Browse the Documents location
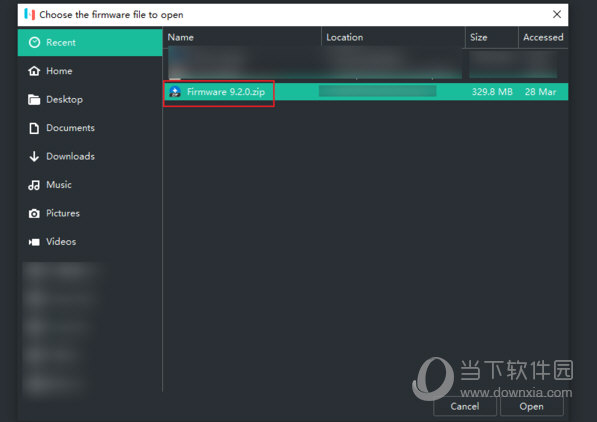 90,128
